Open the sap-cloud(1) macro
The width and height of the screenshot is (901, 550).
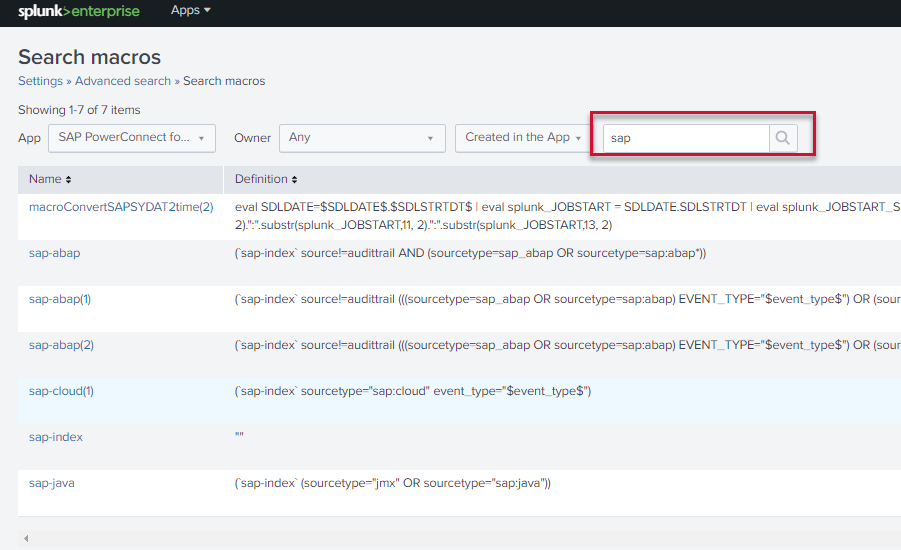click(61, 391)
